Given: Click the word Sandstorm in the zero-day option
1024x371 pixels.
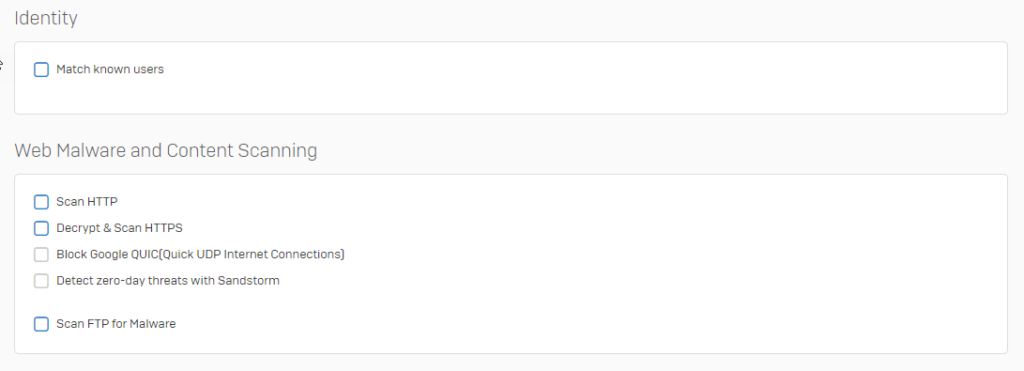Looking at the screenshot, I should click(x=251, y=281).
